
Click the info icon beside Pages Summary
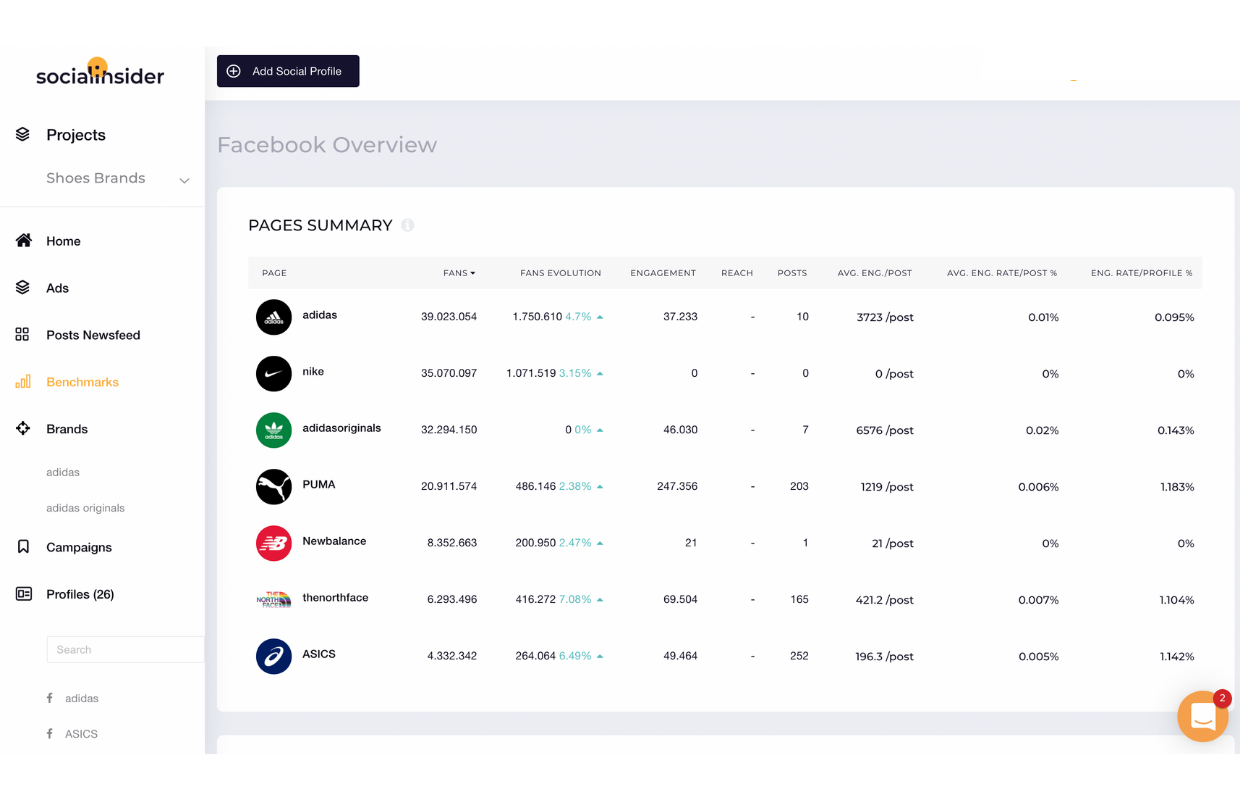pos(408,225)
